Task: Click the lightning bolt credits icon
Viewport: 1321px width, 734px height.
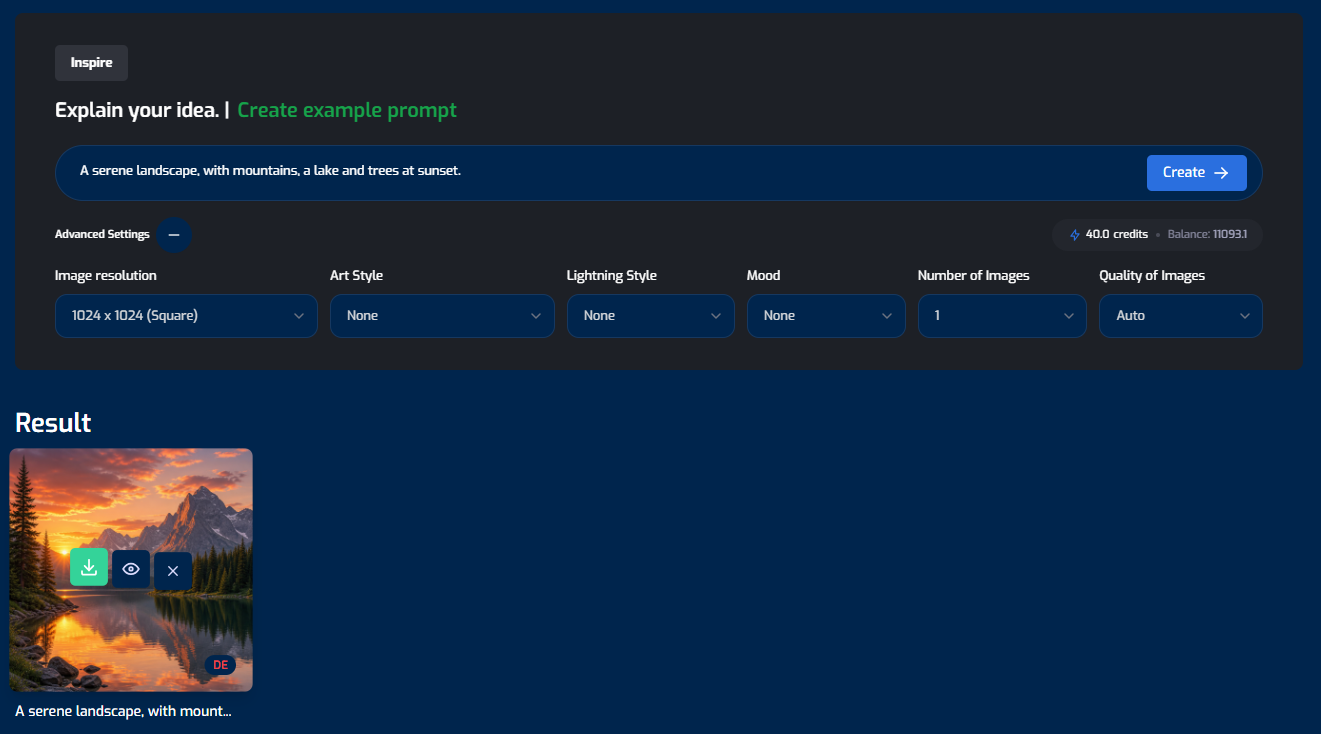Action: point(1075,235)
